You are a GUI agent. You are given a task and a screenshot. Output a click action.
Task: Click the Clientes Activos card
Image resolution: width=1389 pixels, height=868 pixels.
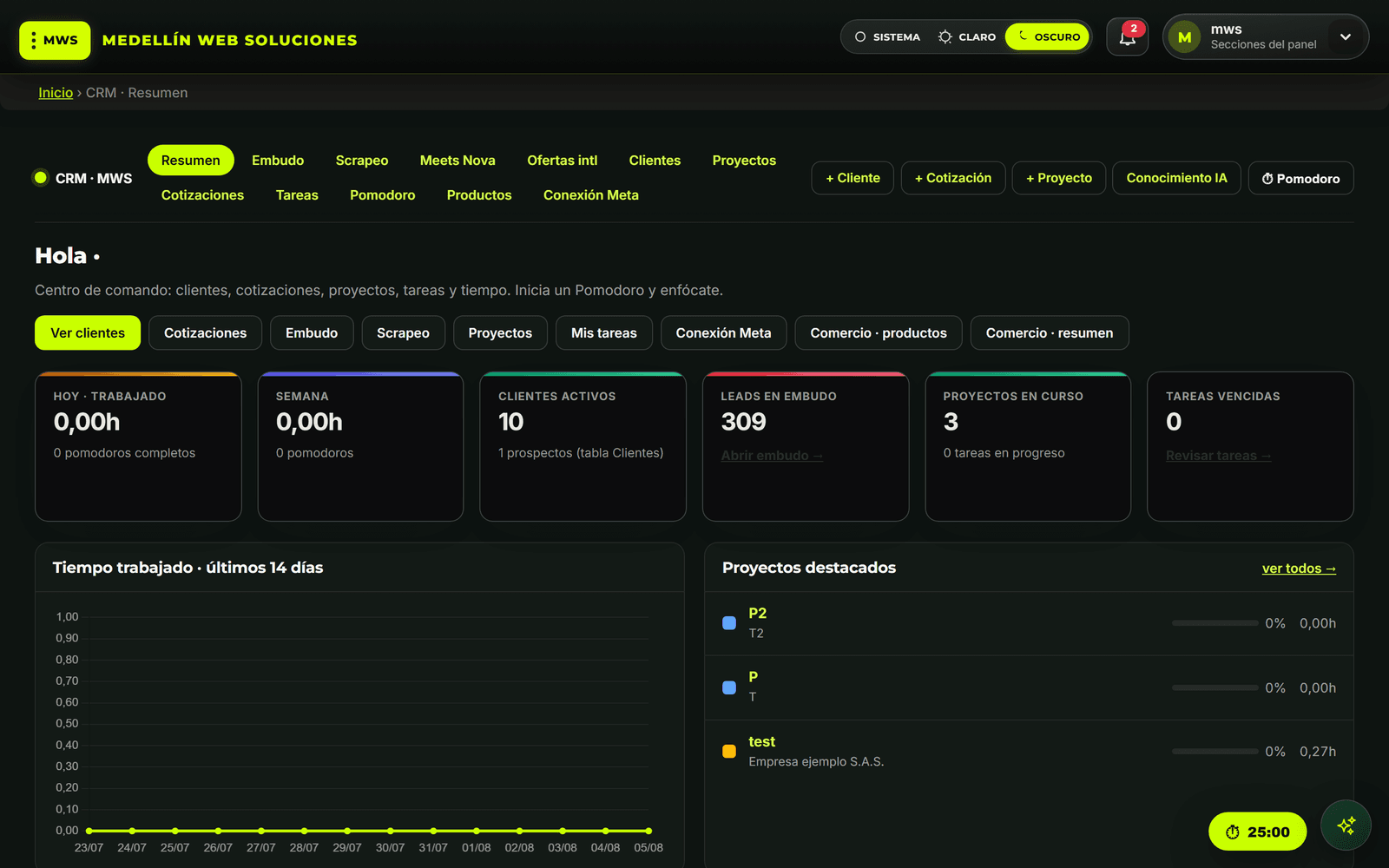click(x=583, y=446)
